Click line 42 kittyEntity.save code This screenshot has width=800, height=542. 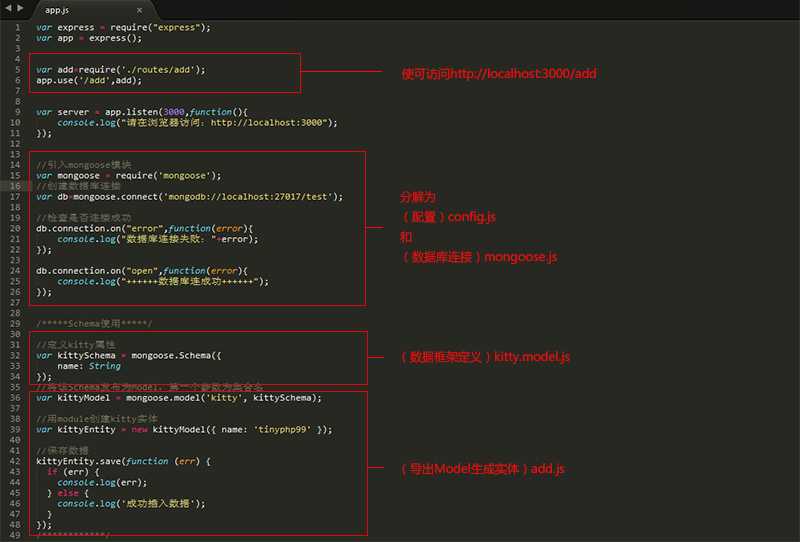tap(123, 461)
